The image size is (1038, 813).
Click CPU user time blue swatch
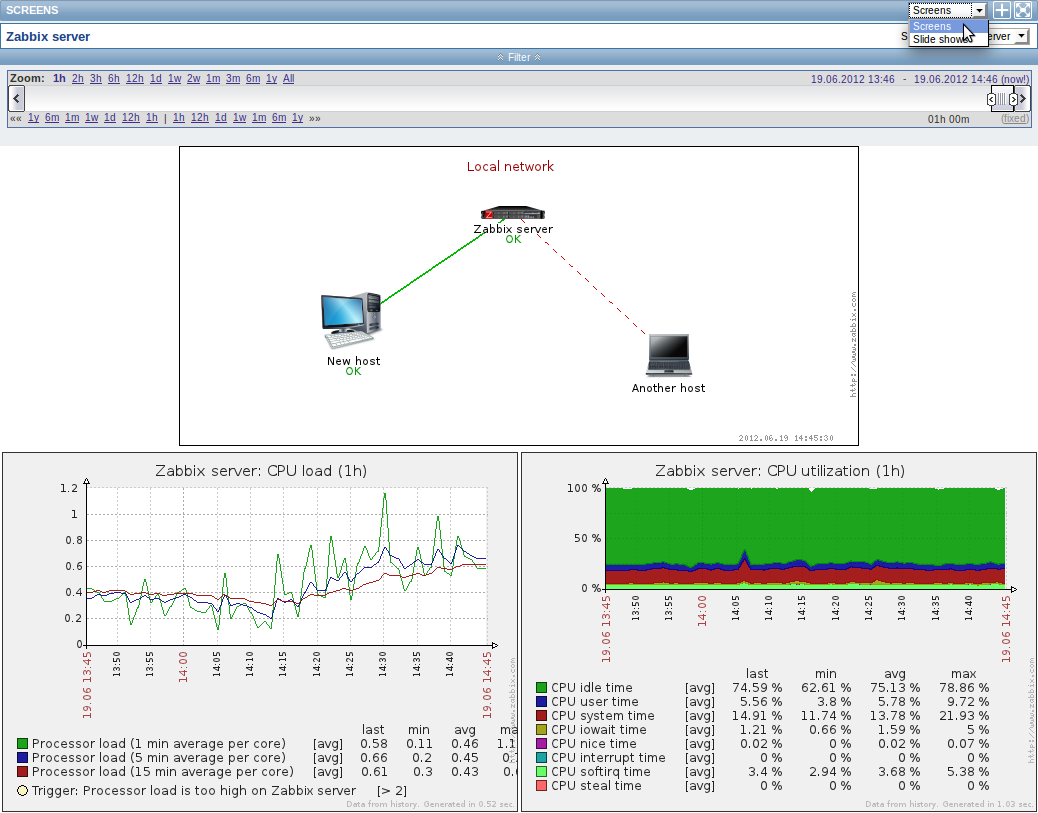(x=542, y=701)
